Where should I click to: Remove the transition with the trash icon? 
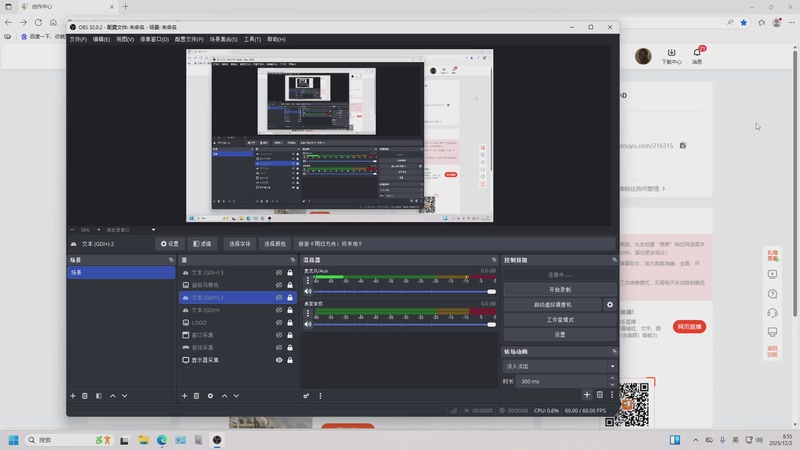pos(599,395)
